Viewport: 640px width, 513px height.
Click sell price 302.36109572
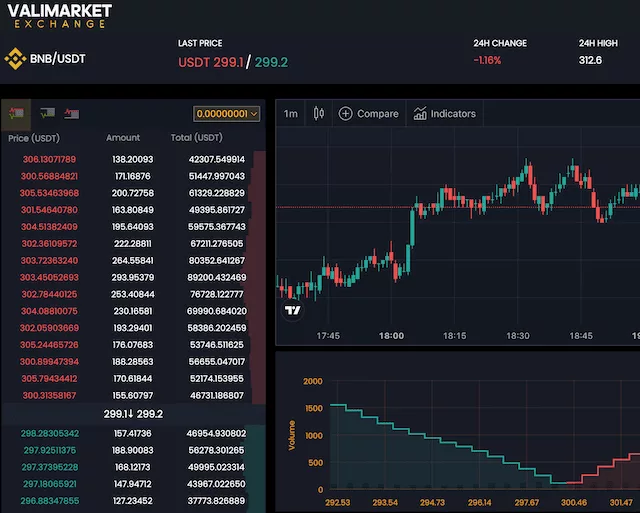49,244
